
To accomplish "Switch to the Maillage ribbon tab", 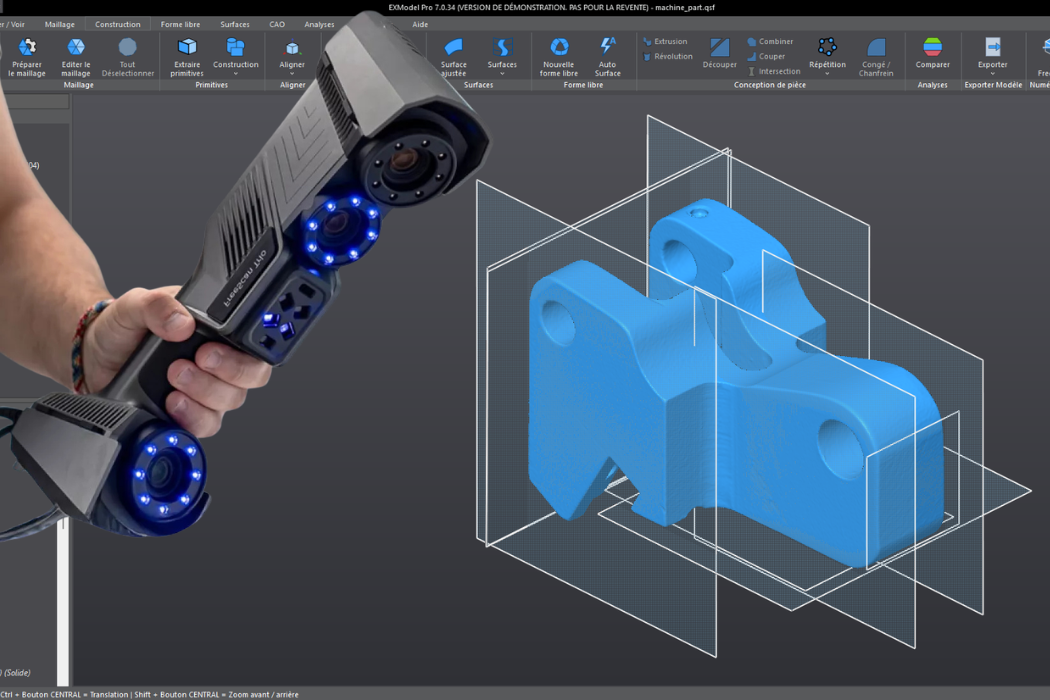I will click(x=60, y=24).
